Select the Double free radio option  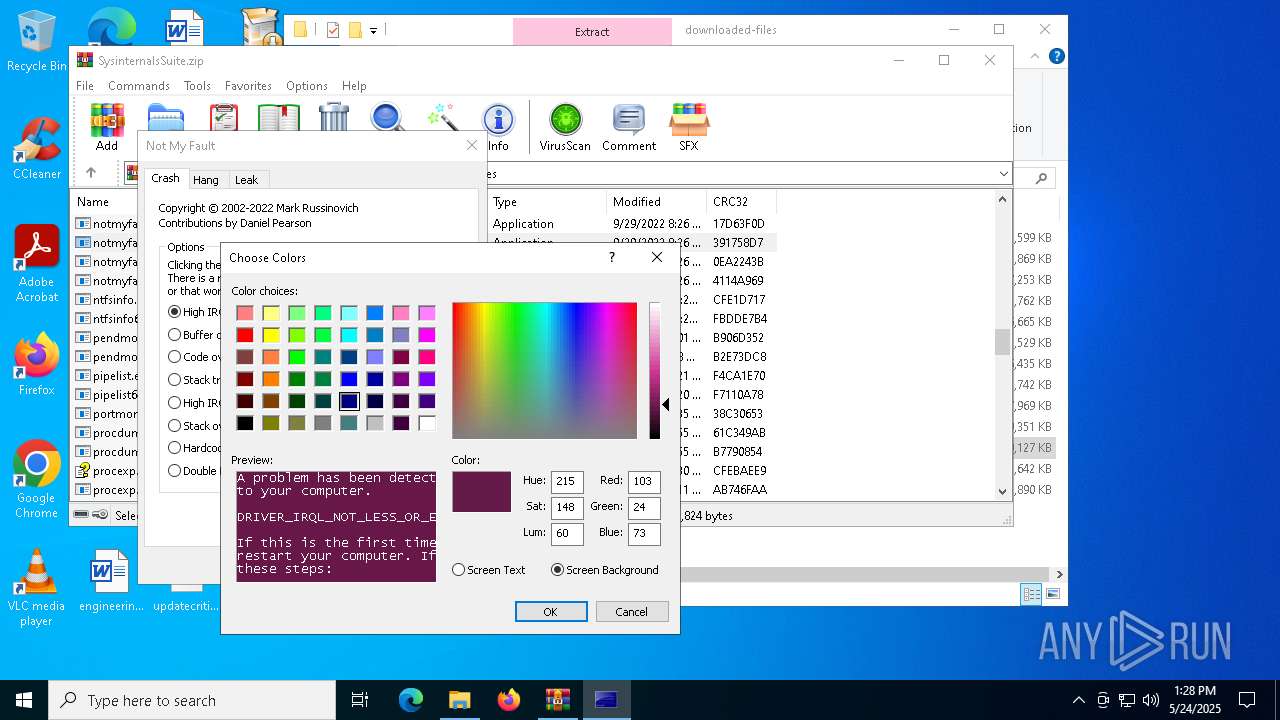[175, 471]
